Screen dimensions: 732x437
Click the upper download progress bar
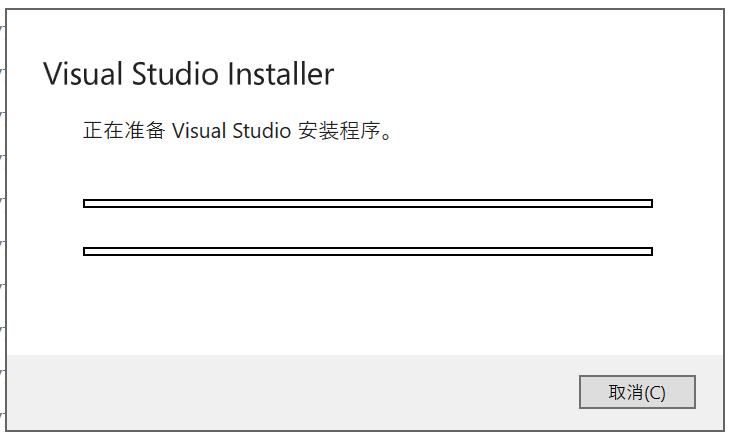368,203
